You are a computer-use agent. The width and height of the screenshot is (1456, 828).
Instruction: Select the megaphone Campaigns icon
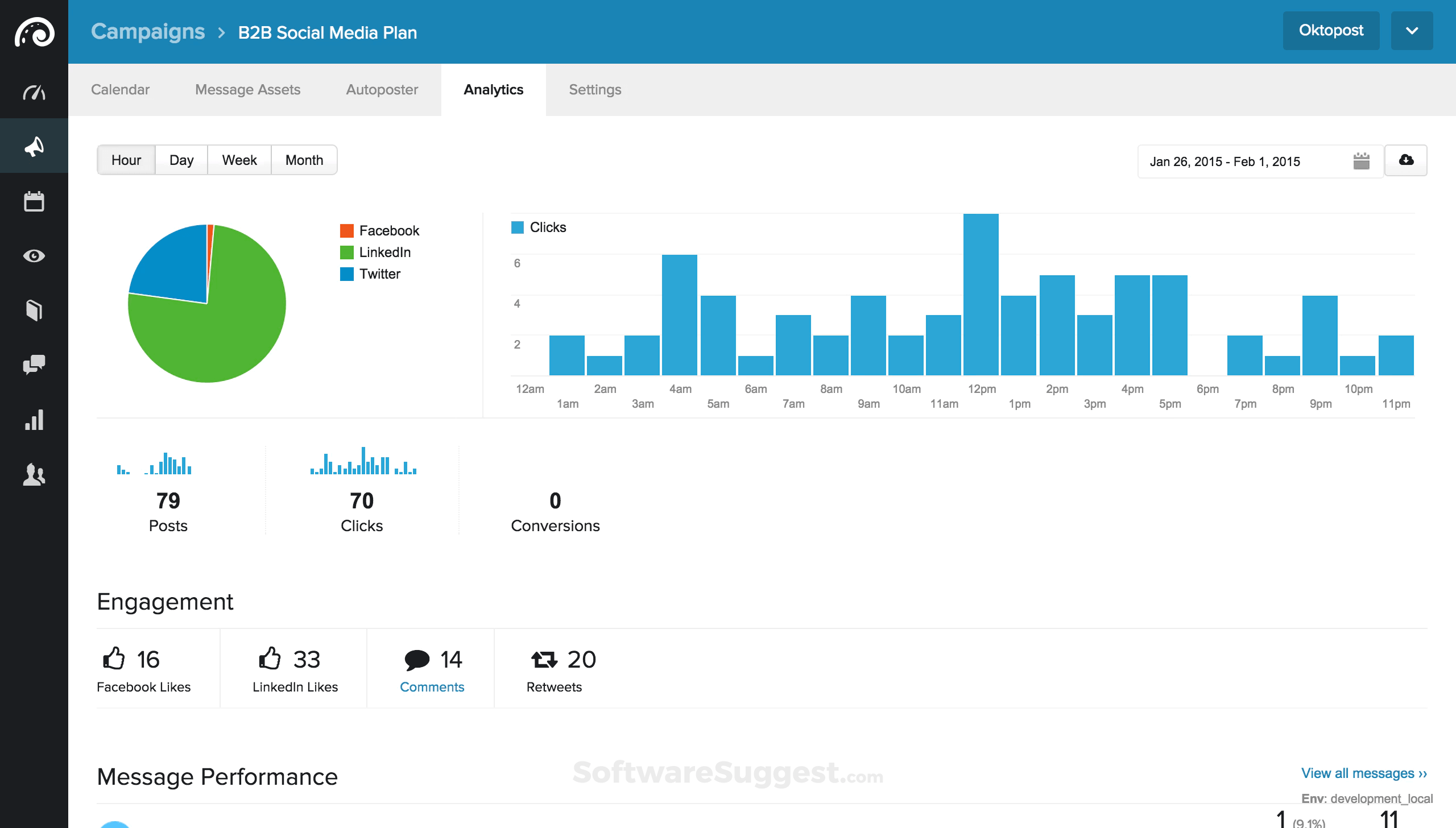34,146
